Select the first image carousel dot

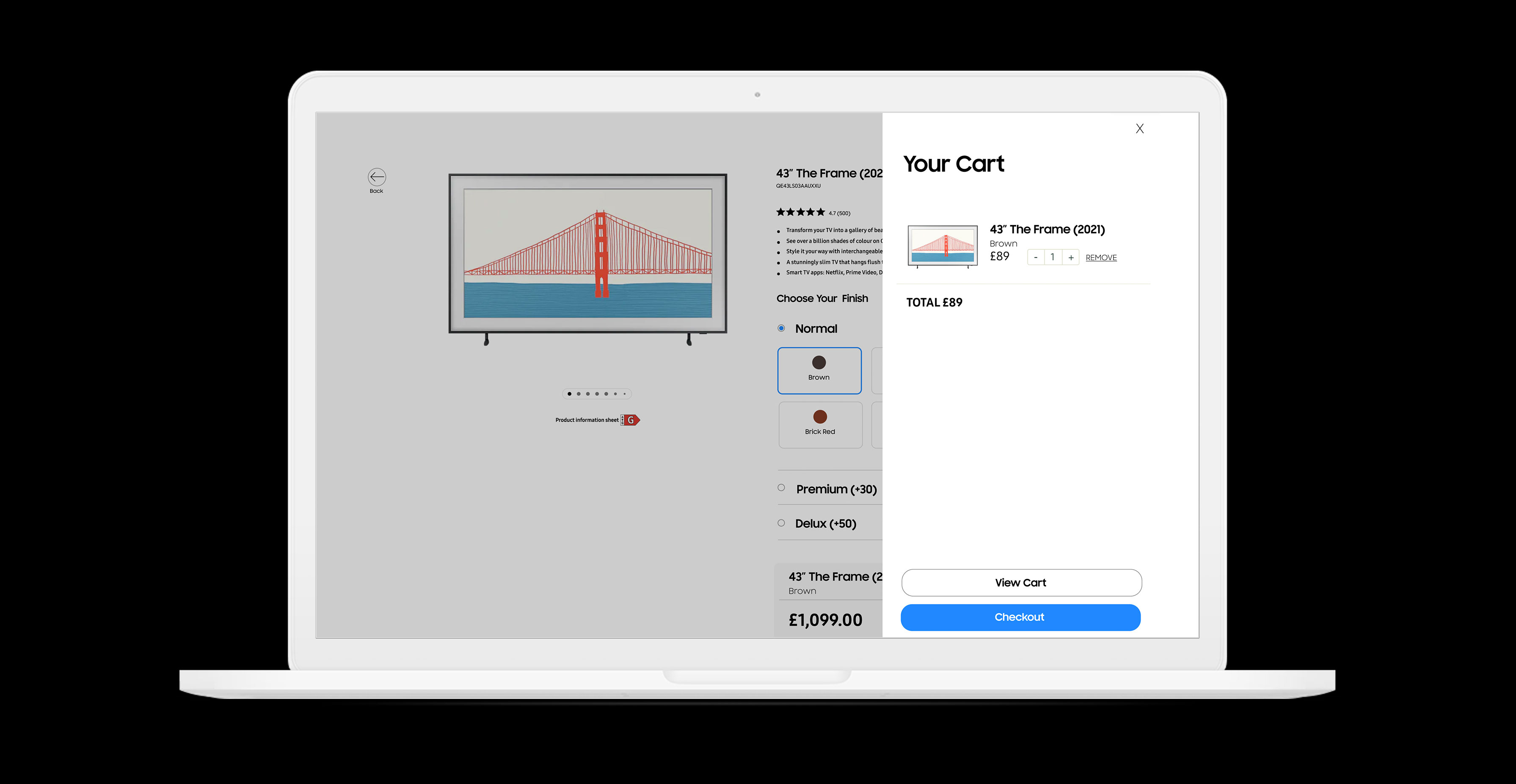pos(569,394)
